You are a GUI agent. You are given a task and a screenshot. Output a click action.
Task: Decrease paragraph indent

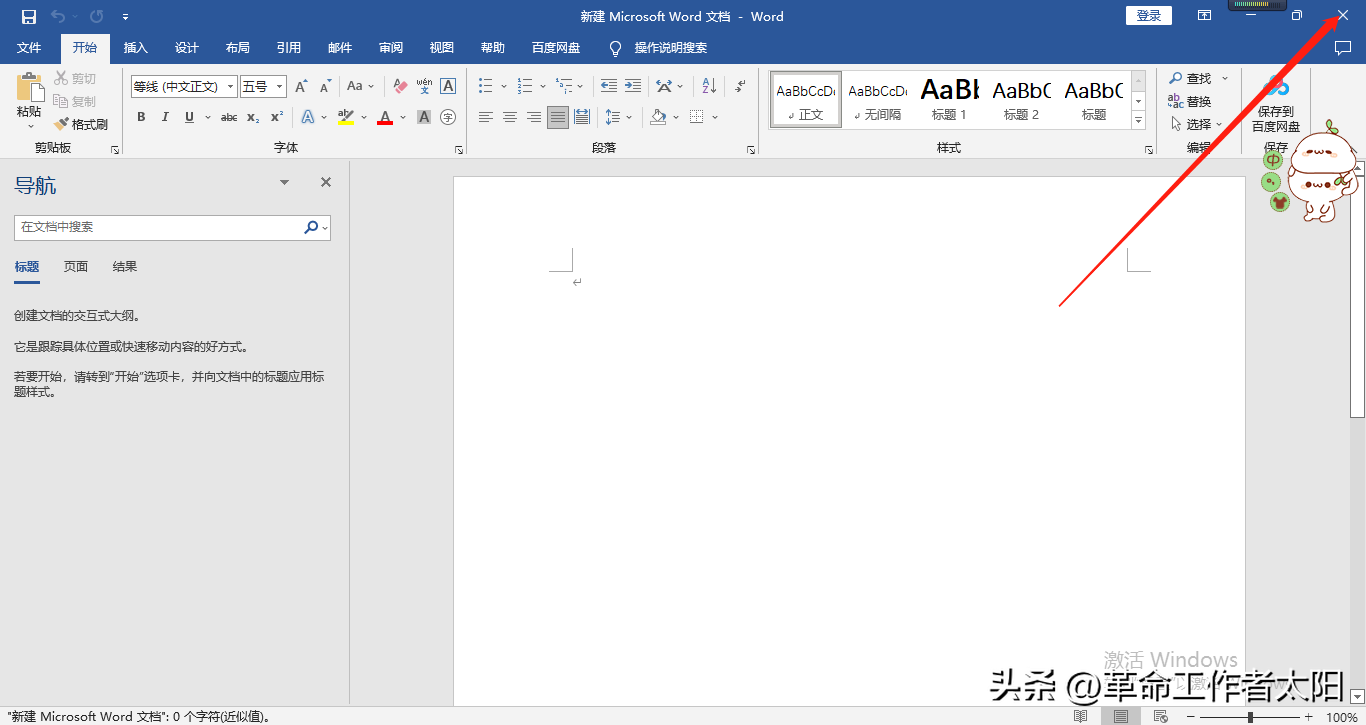tap(608, 86)
